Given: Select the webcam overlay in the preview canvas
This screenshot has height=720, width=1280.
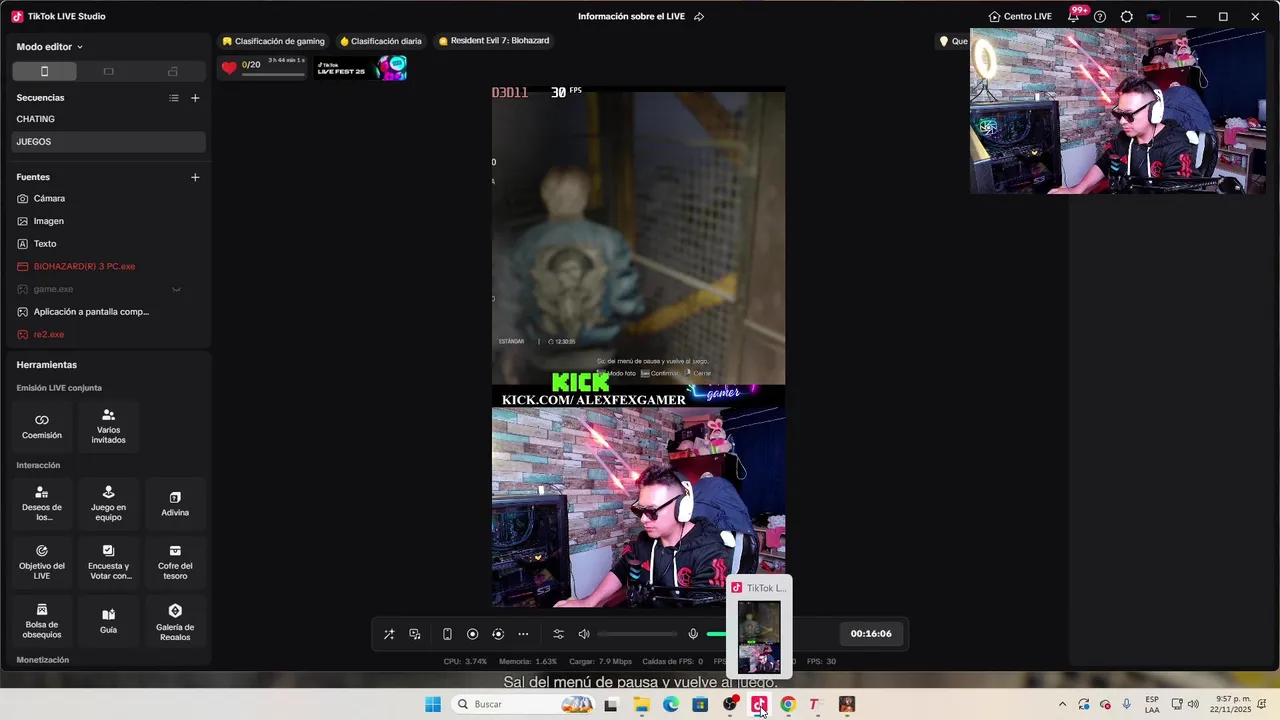Looking at the screenshot, I should (x=638, y=507).
